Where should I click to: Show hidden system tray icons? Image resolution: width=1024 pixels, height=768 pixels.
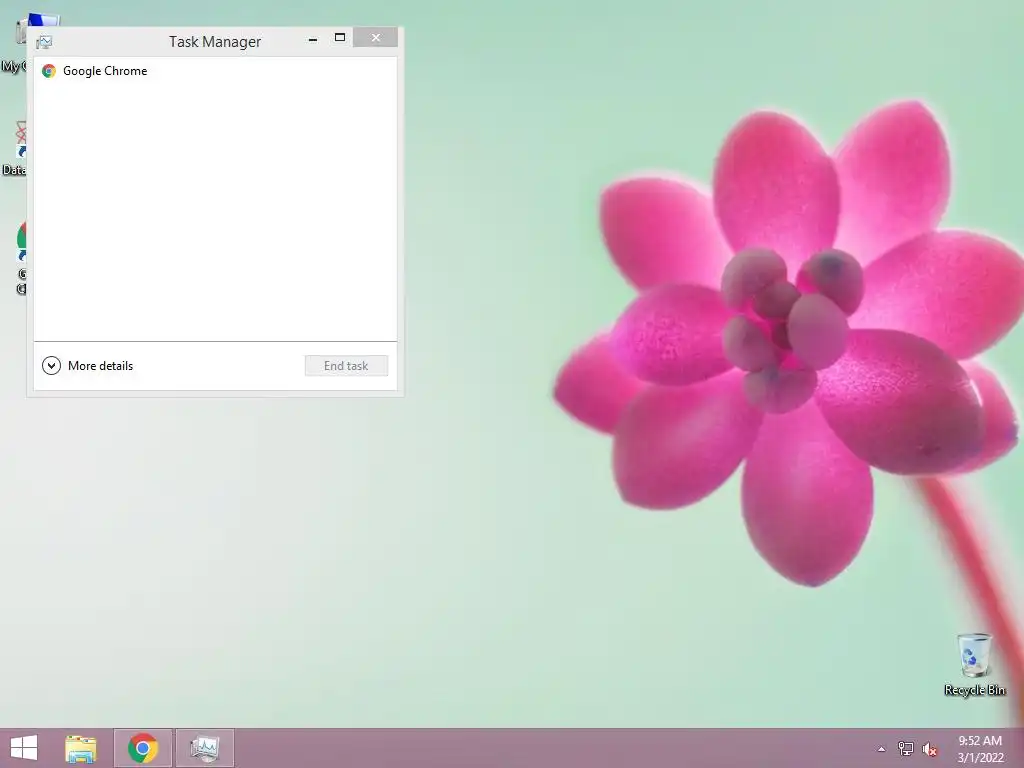882,749
